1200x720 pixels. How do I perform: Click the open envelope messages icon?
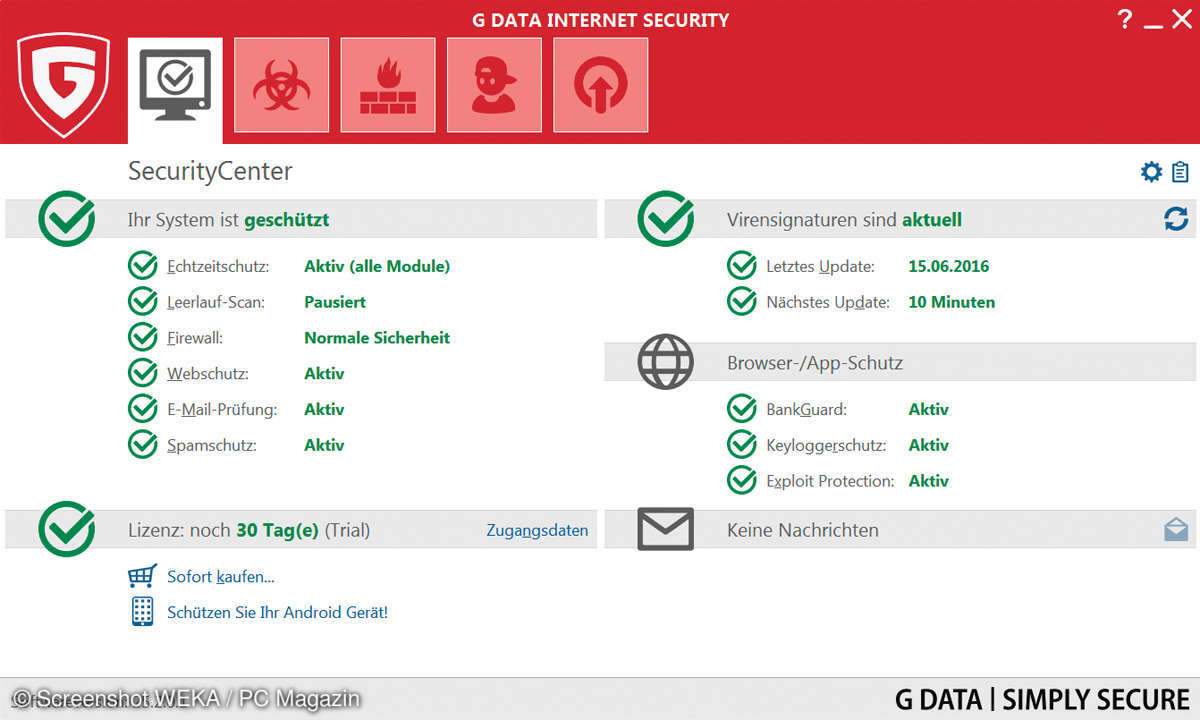[1176, 530]
